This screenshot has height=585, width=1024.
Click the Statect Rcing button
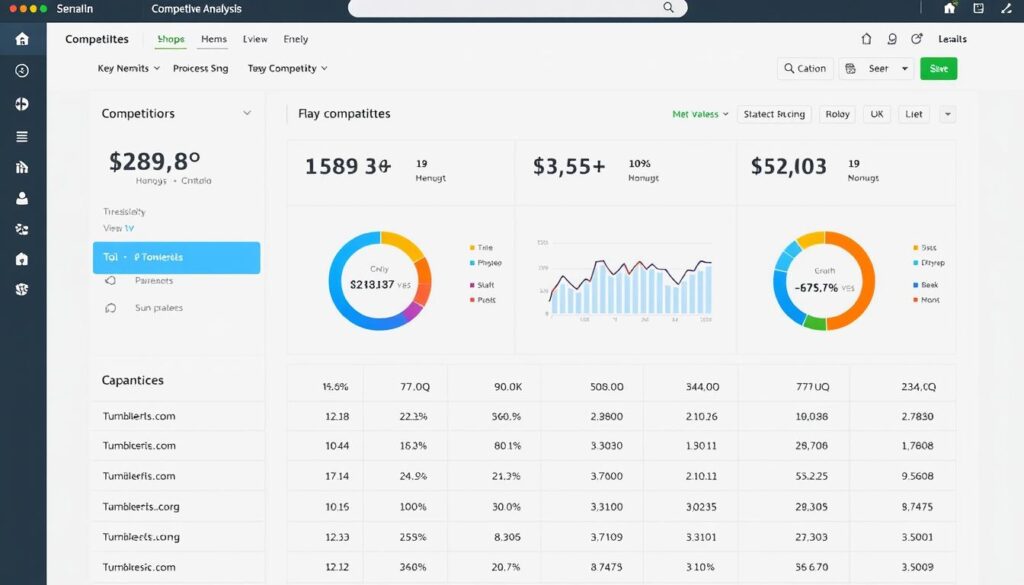tap(774, 114)
